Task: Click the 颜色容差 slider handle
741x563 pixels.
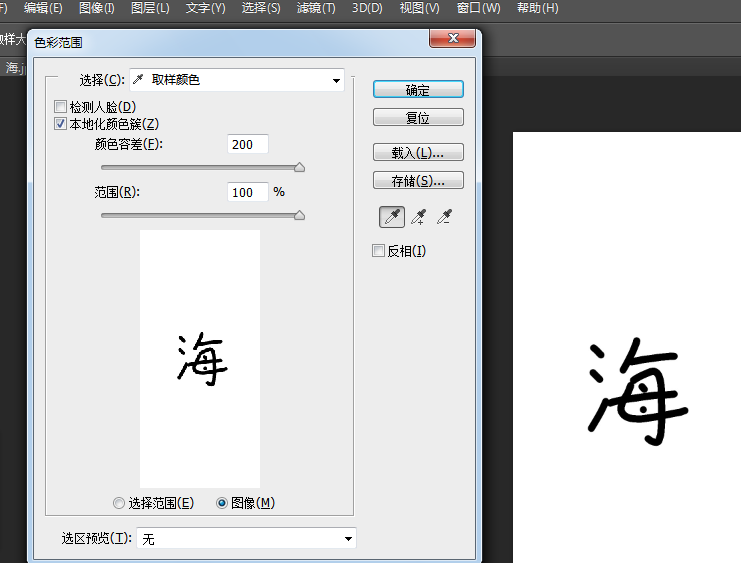Action: point(299,167)
